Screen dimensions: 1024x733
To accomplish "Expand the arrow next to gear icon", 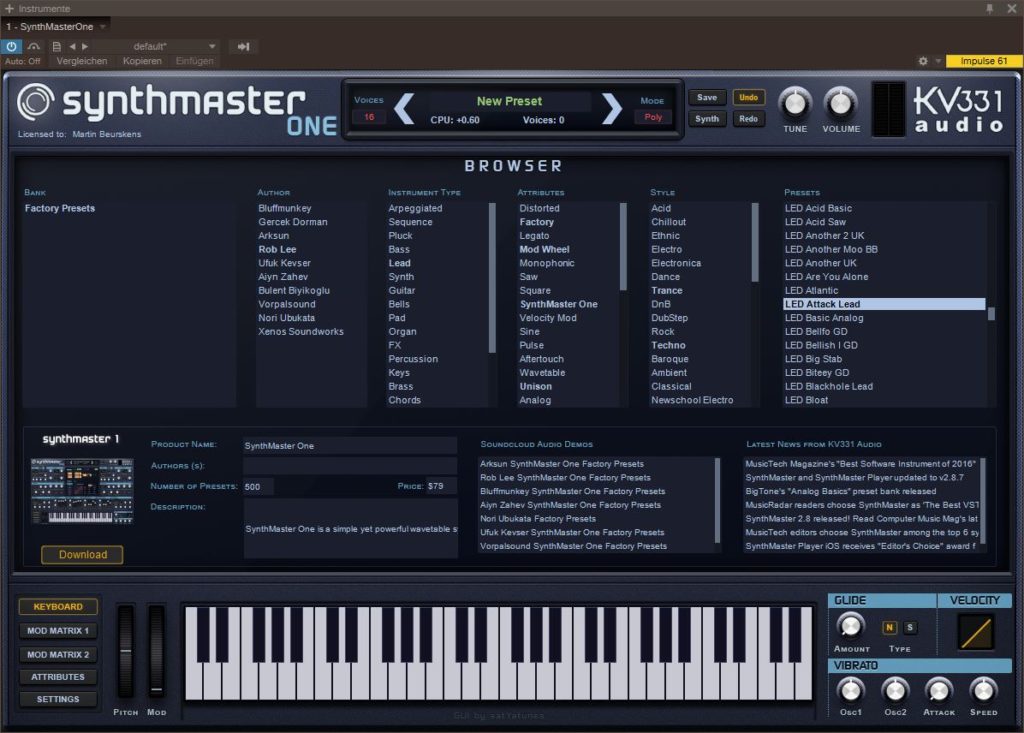I will click(938, 61).
